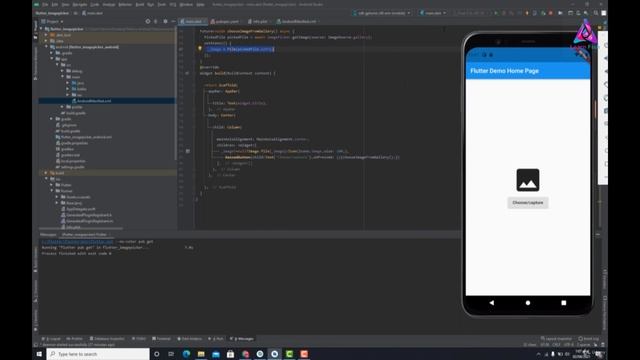Tap the emulator Recents square button

point(564,303)
